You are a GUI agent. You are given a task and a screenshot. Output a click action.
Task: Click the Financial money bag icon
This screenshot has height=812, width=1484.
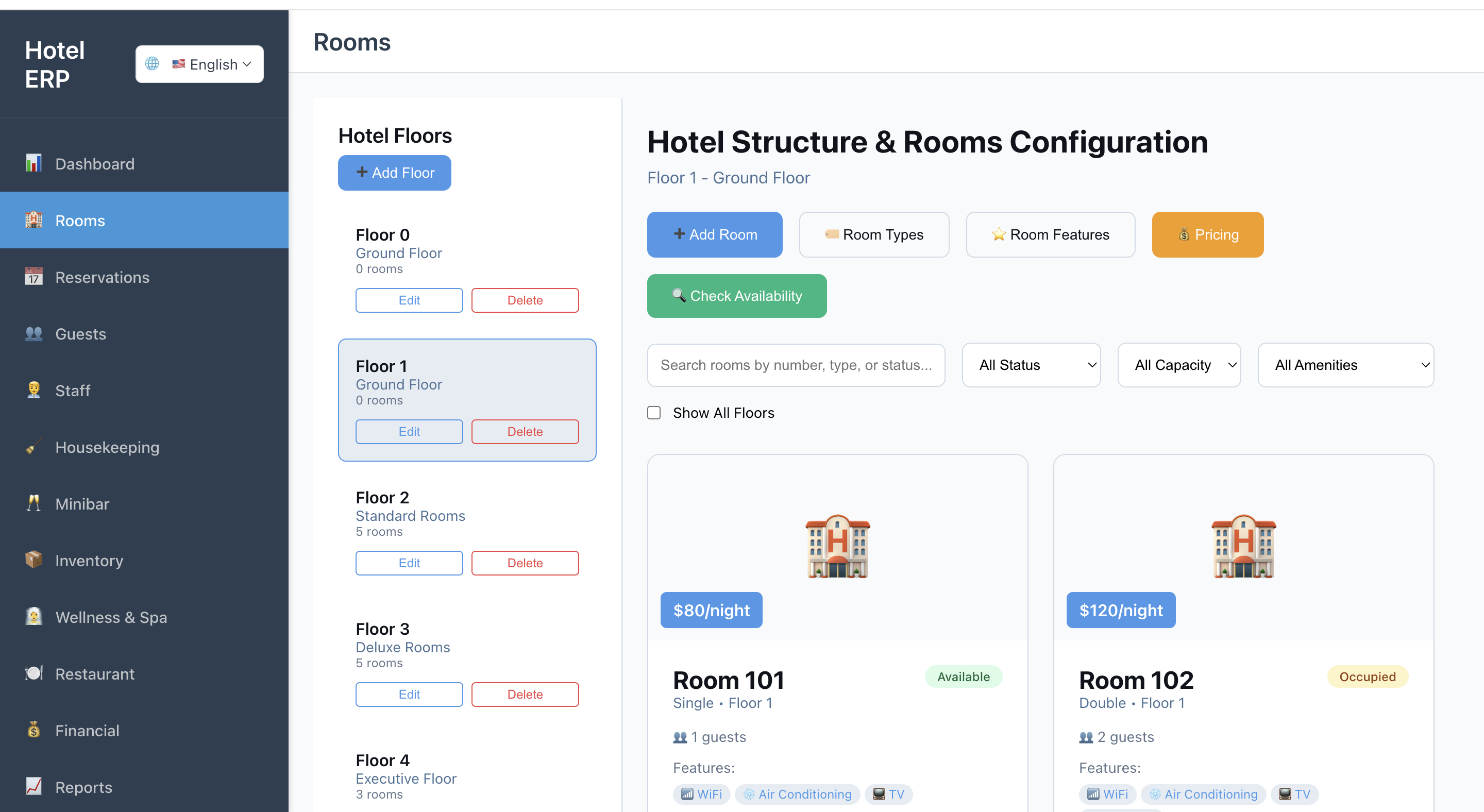pyautogui.click(x=33, y=730)
